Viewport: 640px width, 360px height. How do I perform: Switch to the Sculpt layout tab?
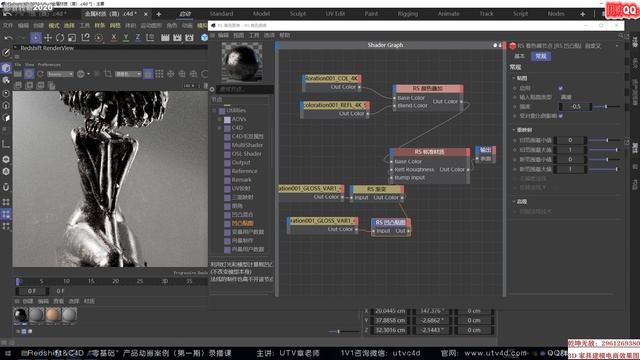298,13
